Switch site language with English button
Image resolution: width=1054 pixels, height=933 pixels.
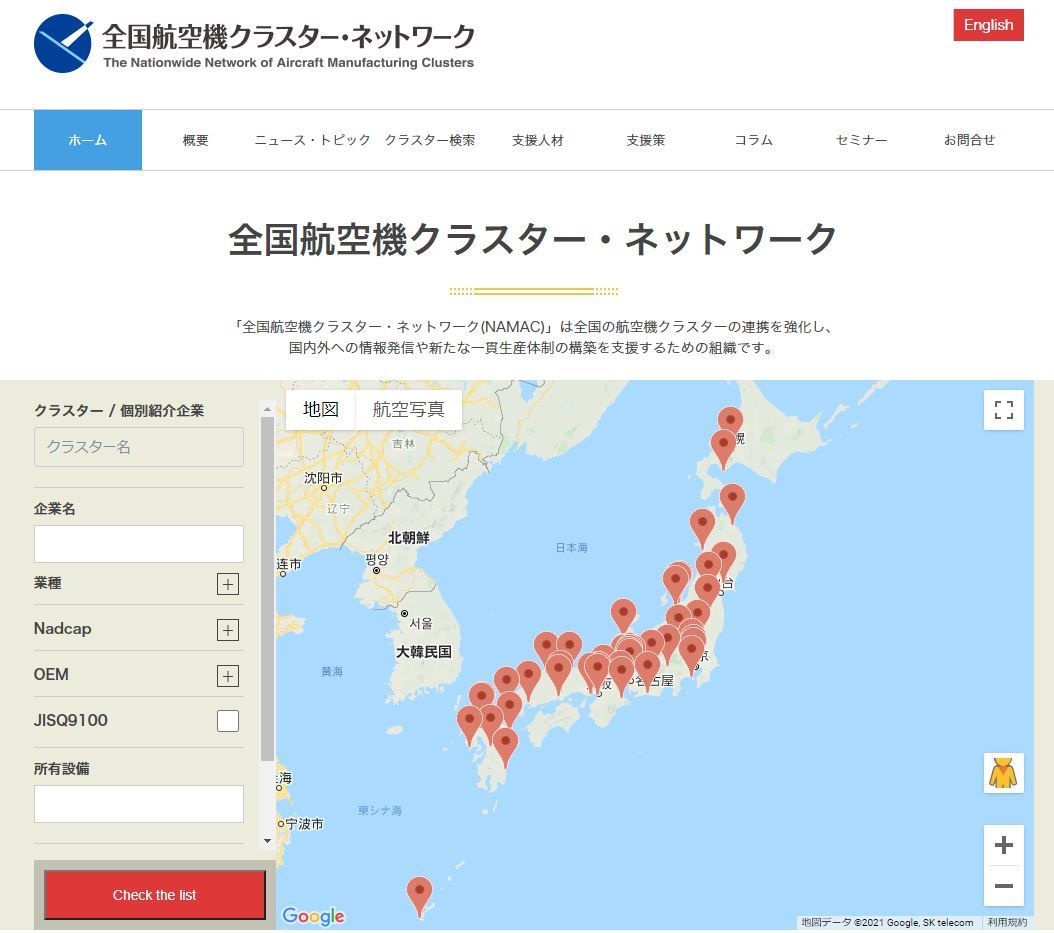click(988, 25)
